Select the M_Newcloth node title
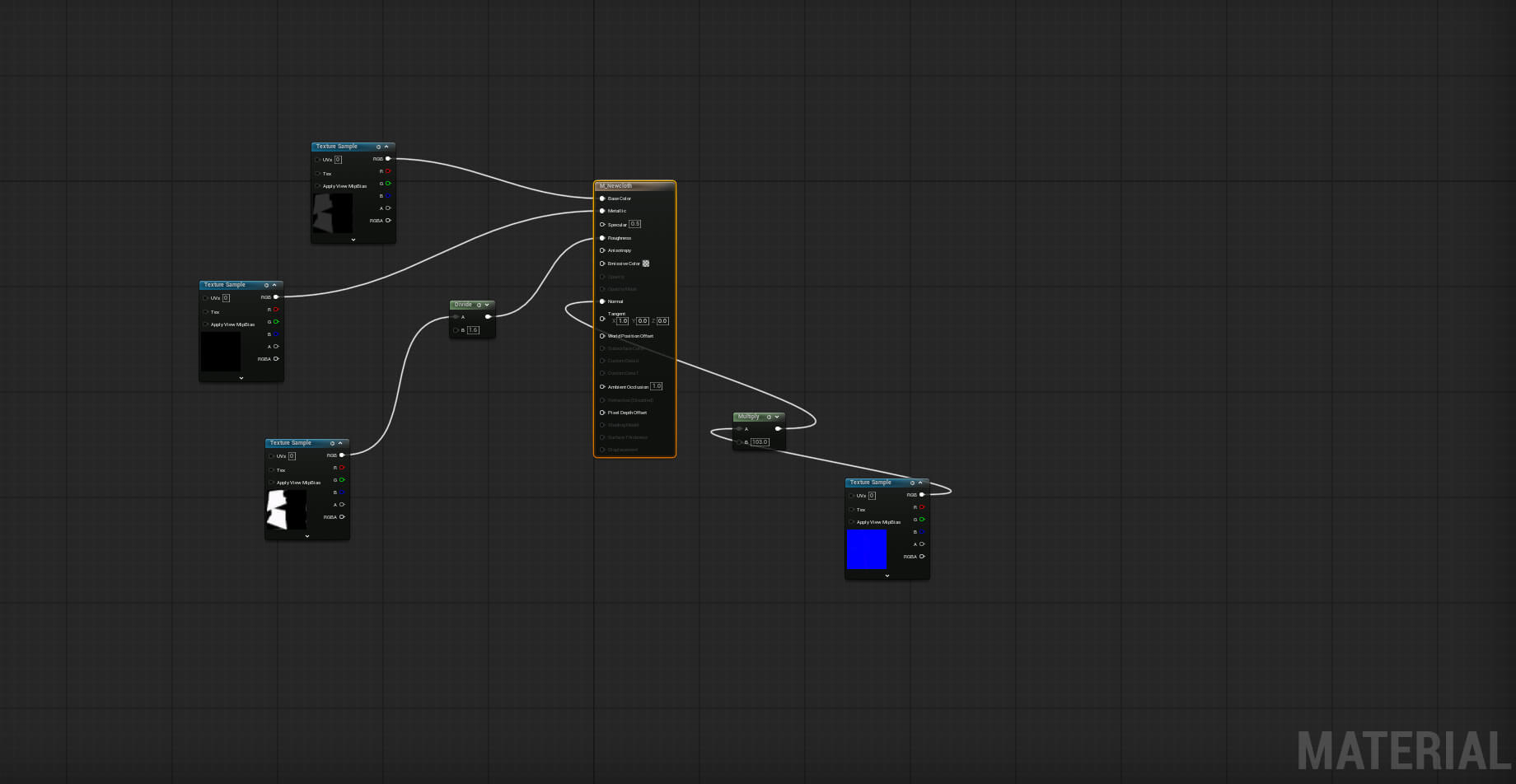The width and height of the screenshot is (1516, 784). (x=616, y=186)
